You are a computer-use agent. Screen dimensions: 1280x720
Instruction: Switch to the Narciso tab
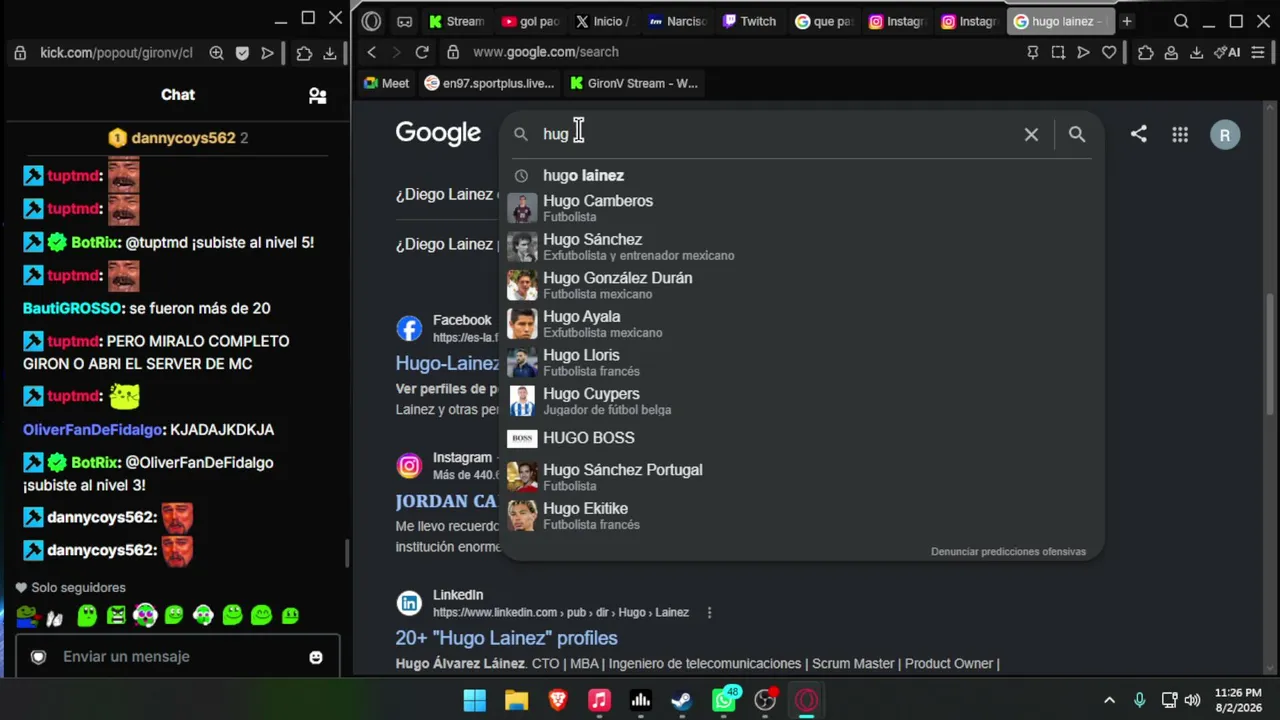click(x=677, y=21)
